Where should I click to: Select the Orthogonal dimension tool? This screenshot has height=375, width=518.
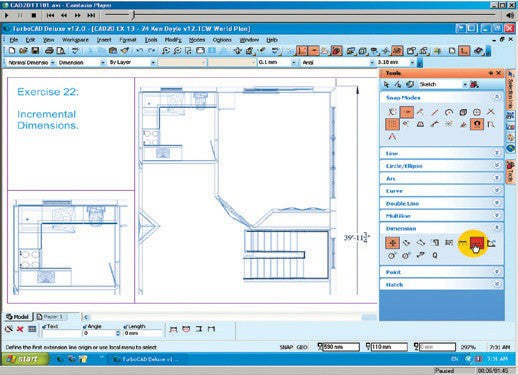[x=392, y=243]
